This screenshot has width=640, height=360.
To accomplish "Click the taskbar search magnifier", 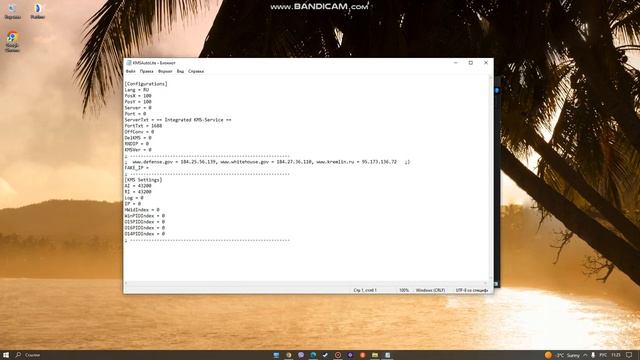I will pos(18,355).
